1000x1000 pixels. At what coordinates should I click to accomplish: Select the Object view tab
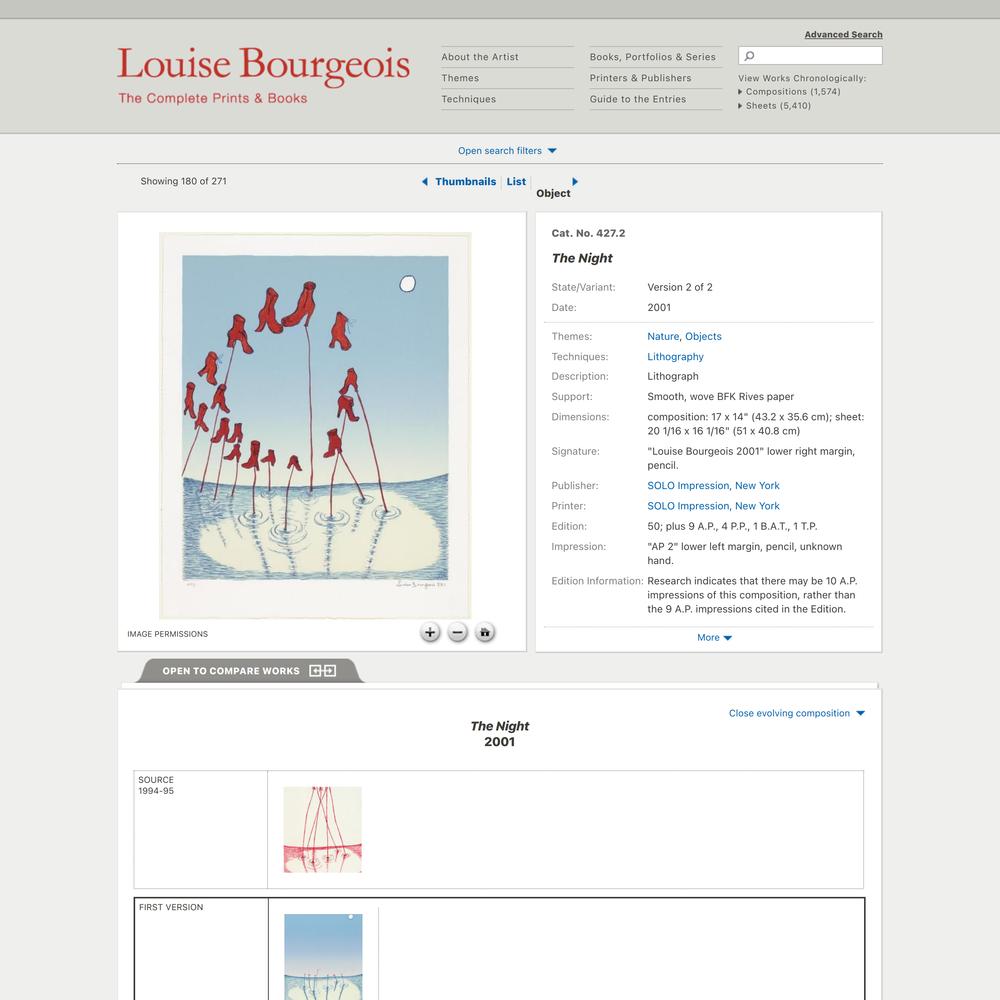pos(553,193)
